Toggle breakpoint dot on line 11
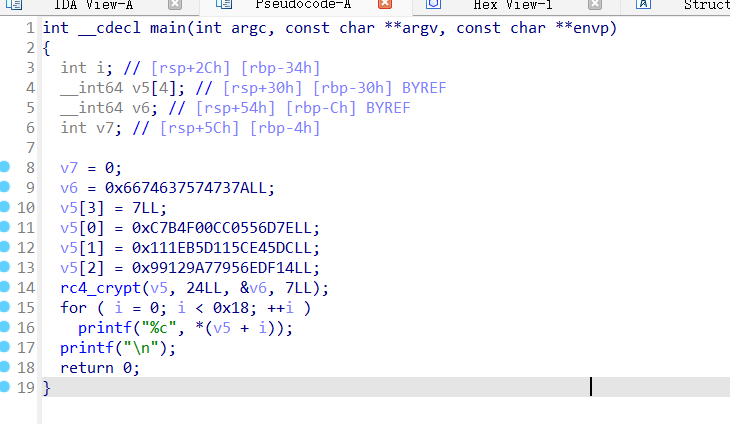The width and height of the screenshot is (730, 424). [5, 227]
